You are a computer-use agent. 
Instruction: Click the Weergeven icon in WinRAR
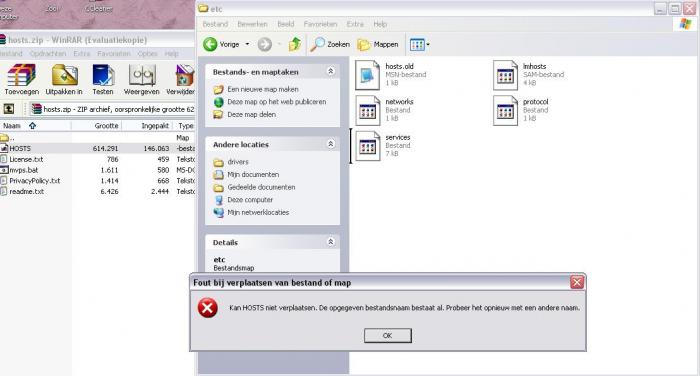pyautogui.click(x=142, y=79)
